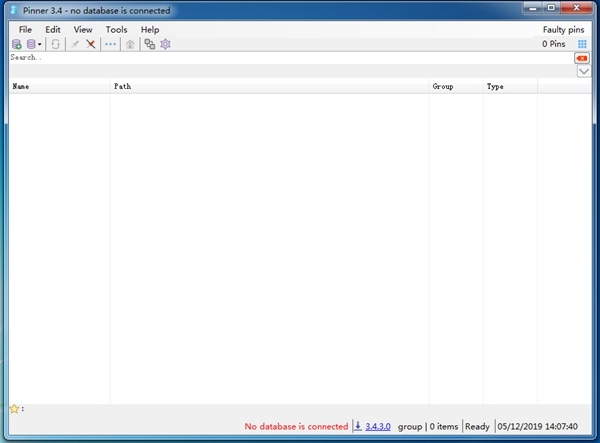
Task: Click the Pinner app icon in title bar
Action: click(x=14, y=10)
